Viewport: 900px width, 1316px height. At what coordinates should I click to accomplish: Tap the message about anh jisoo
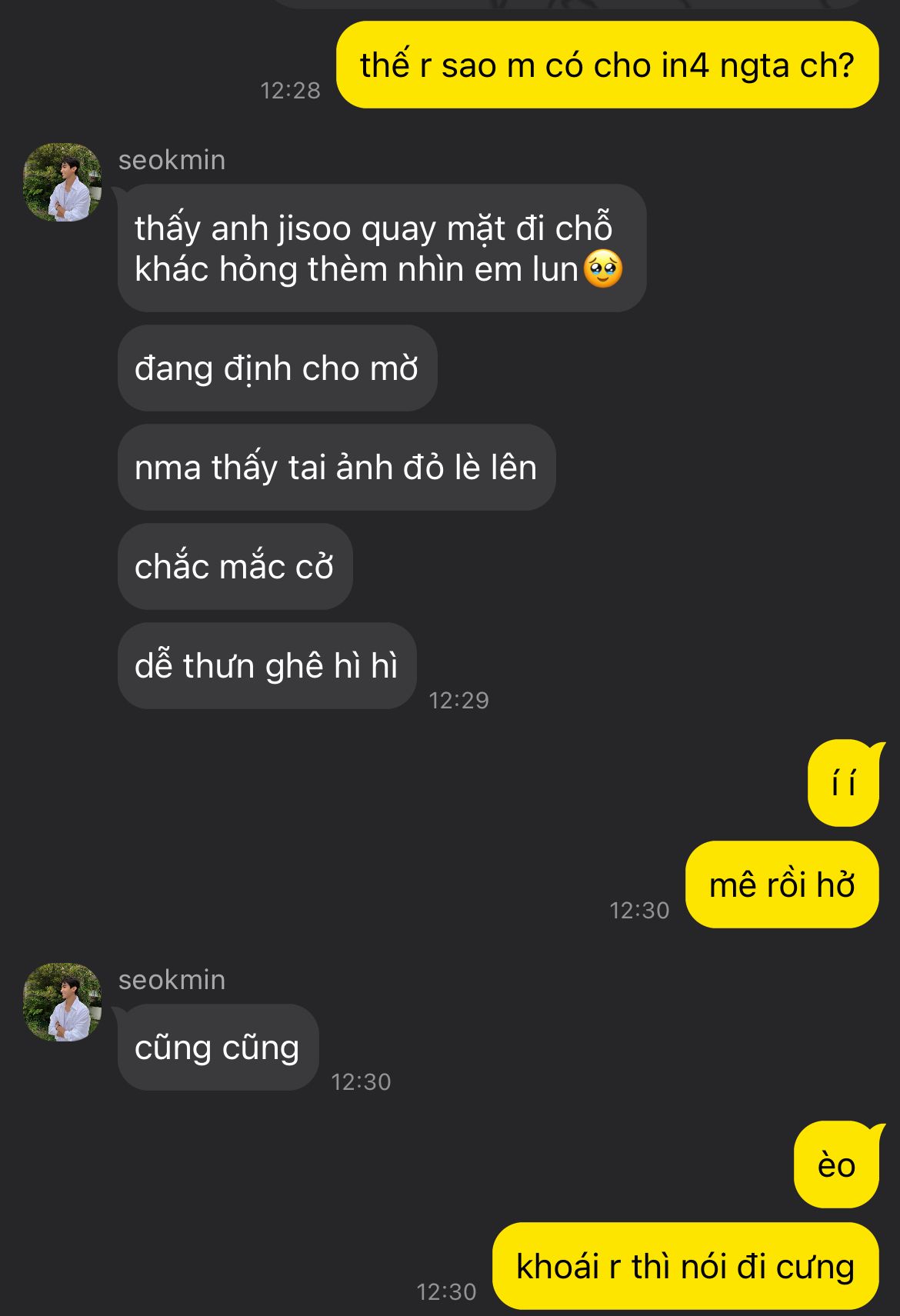pyautogui.click(x=382, y=248)
